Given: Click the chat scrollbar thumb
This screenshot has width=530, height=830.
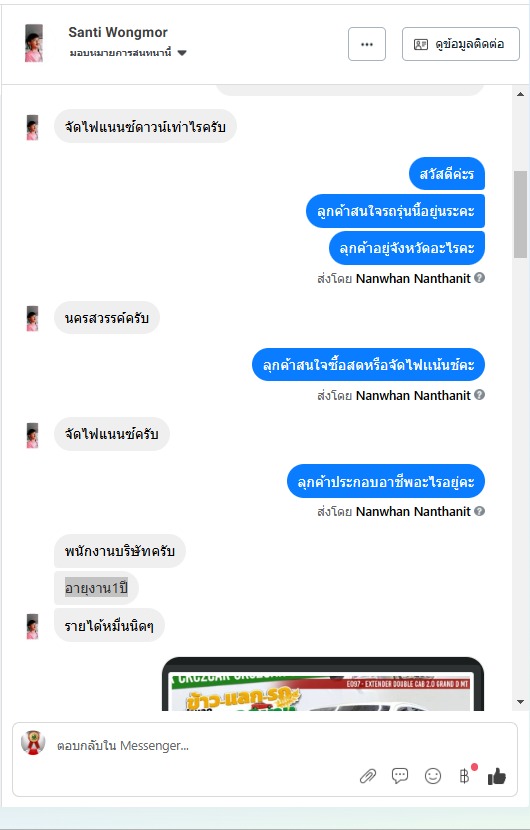Looking at the screenshot, I should click(520, 214).
